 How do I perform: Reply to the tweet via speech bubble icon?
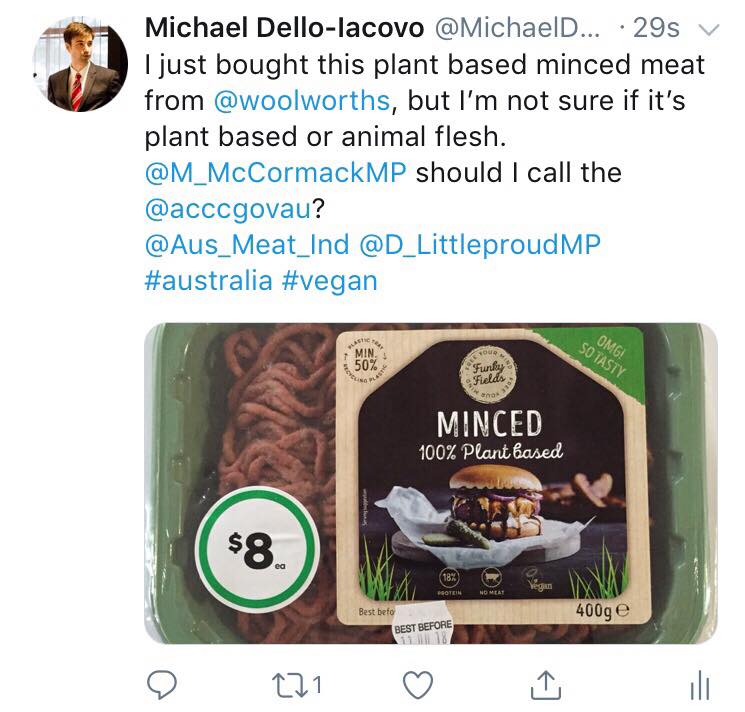click(161, 684)
